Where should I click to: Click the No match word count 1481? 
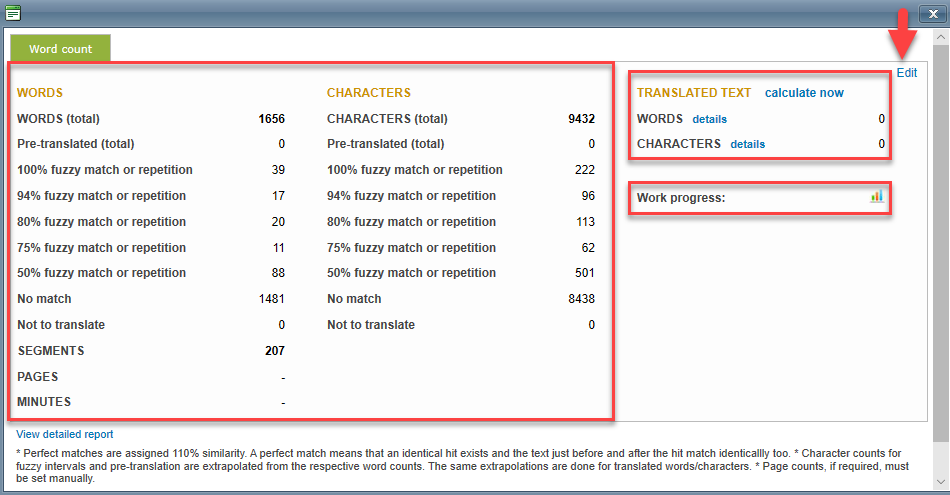pos(270,299)
